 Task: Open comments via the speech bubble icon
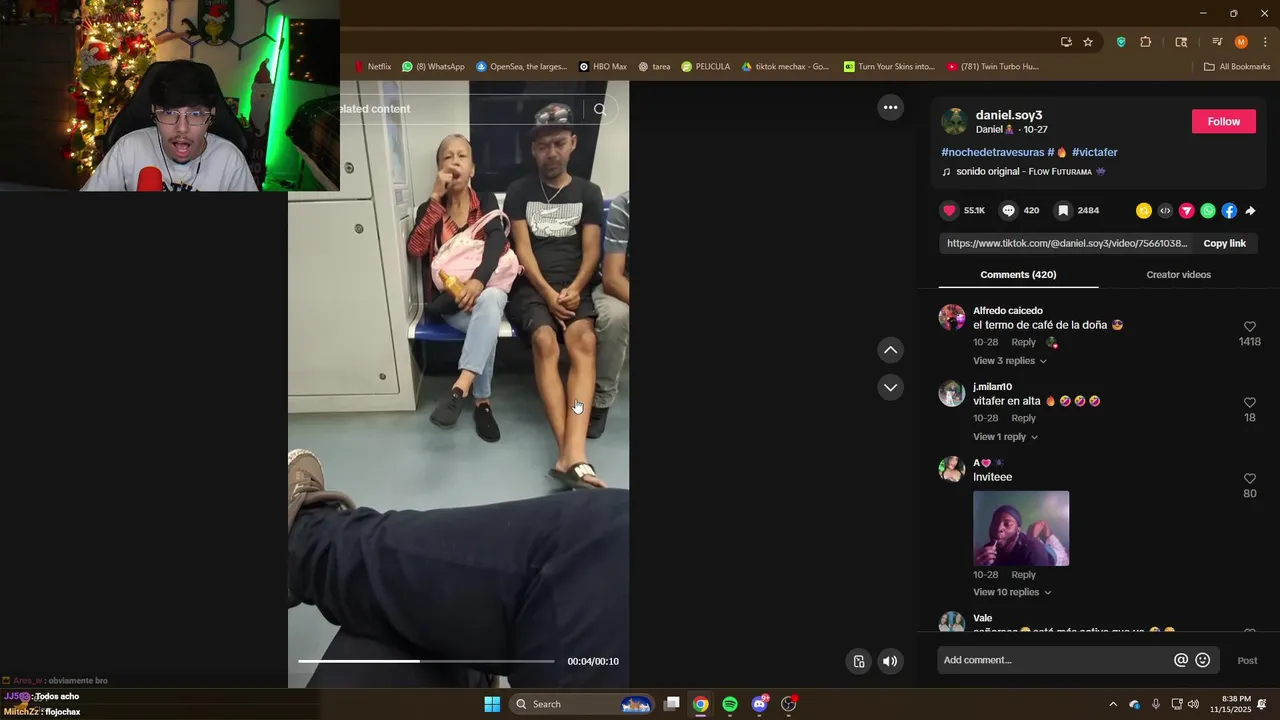pyautogui.click(x=1009, y=210)
